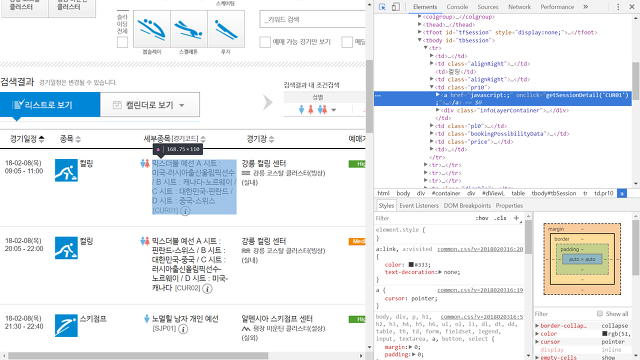Open the Properties tab

click(509, 205)
